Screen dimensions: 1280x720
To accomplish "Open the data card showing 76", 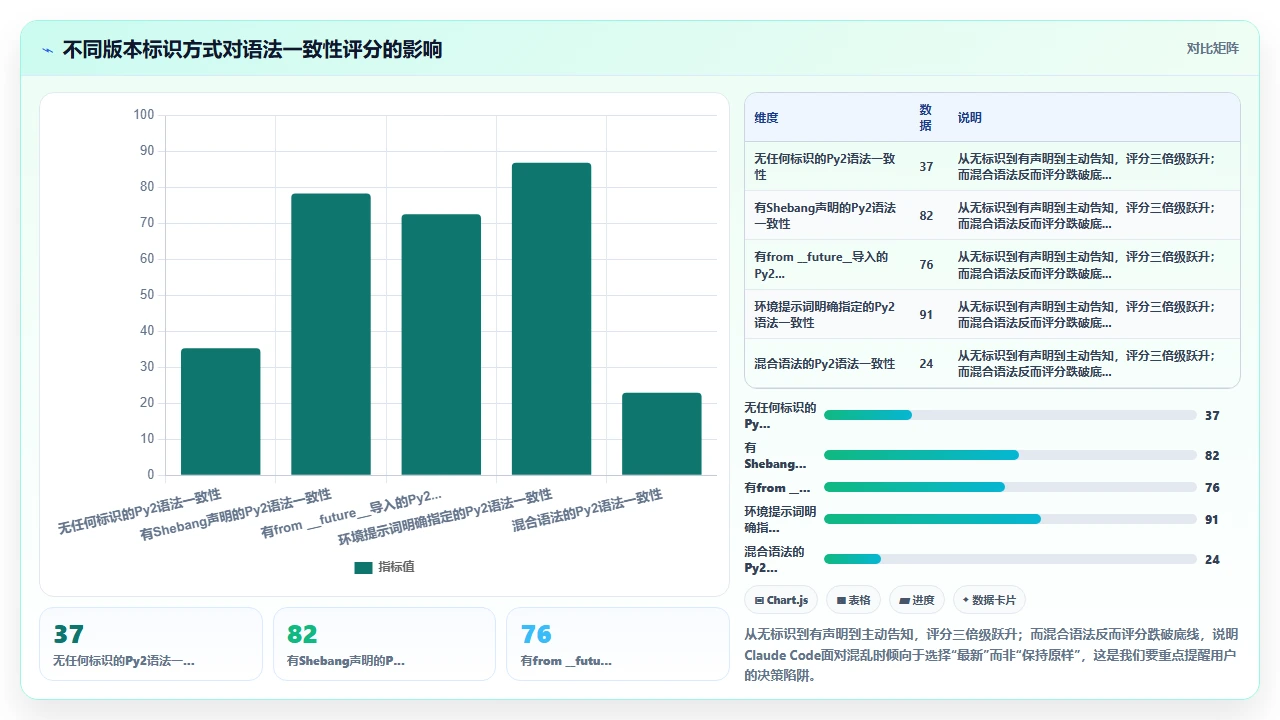I will tap(618, 644).
